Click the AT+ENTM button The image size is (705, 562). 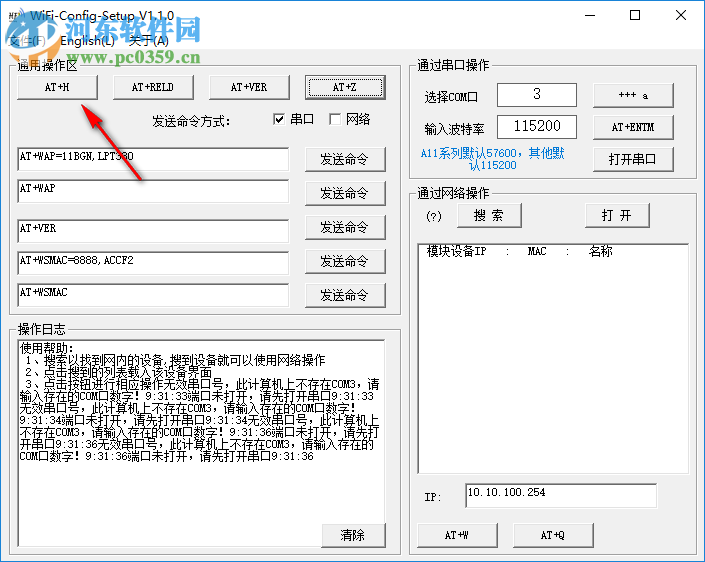633,127
